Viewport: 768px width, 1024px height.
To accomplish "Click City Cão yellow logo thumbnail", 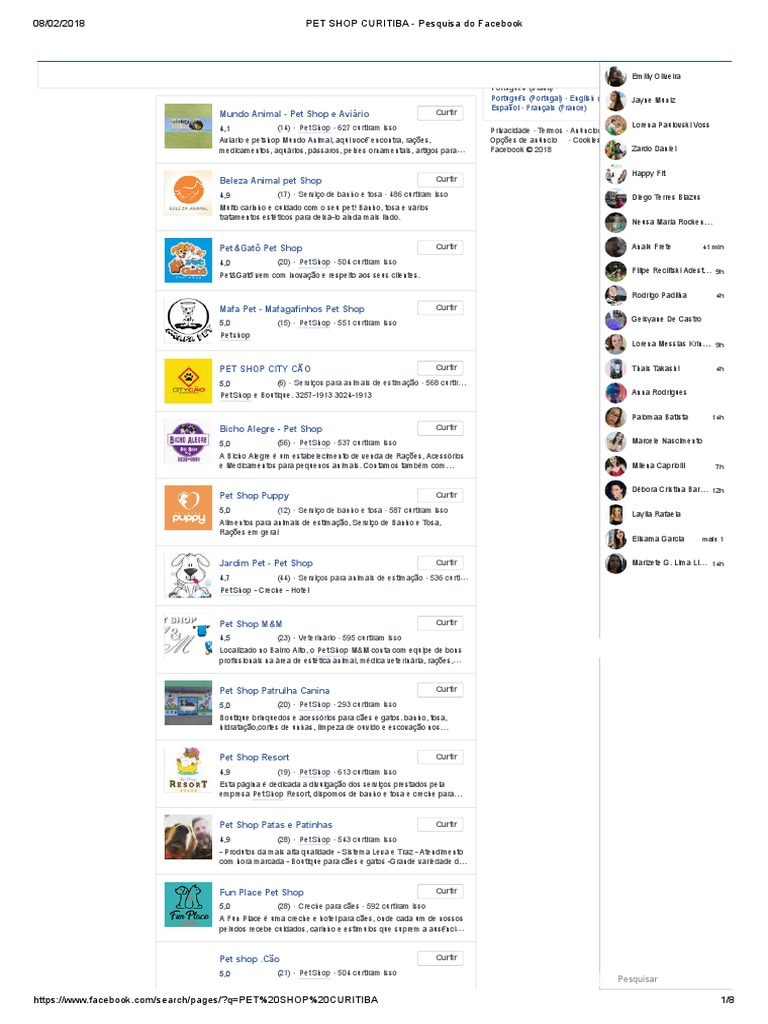I will click(x=188, y=381).
